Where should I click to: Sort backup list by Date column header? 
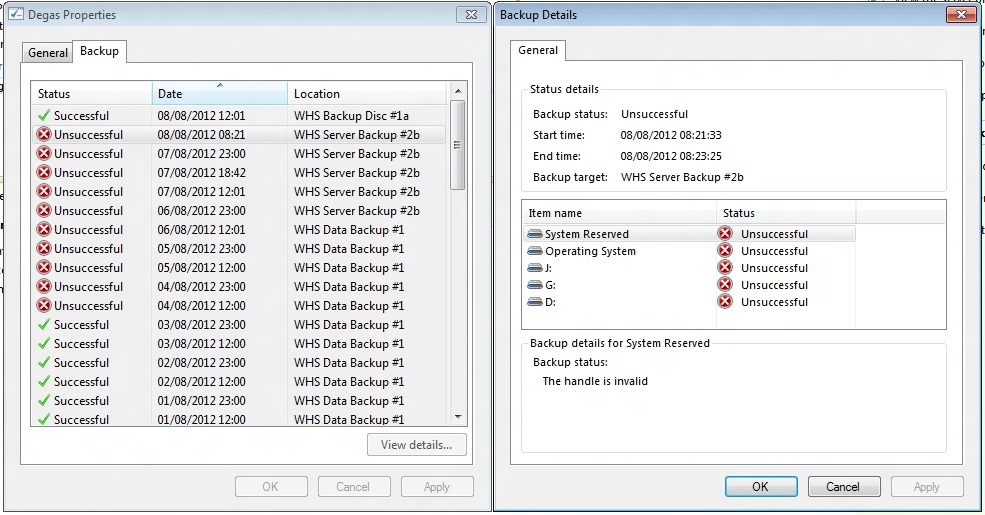tap(219, 94)
